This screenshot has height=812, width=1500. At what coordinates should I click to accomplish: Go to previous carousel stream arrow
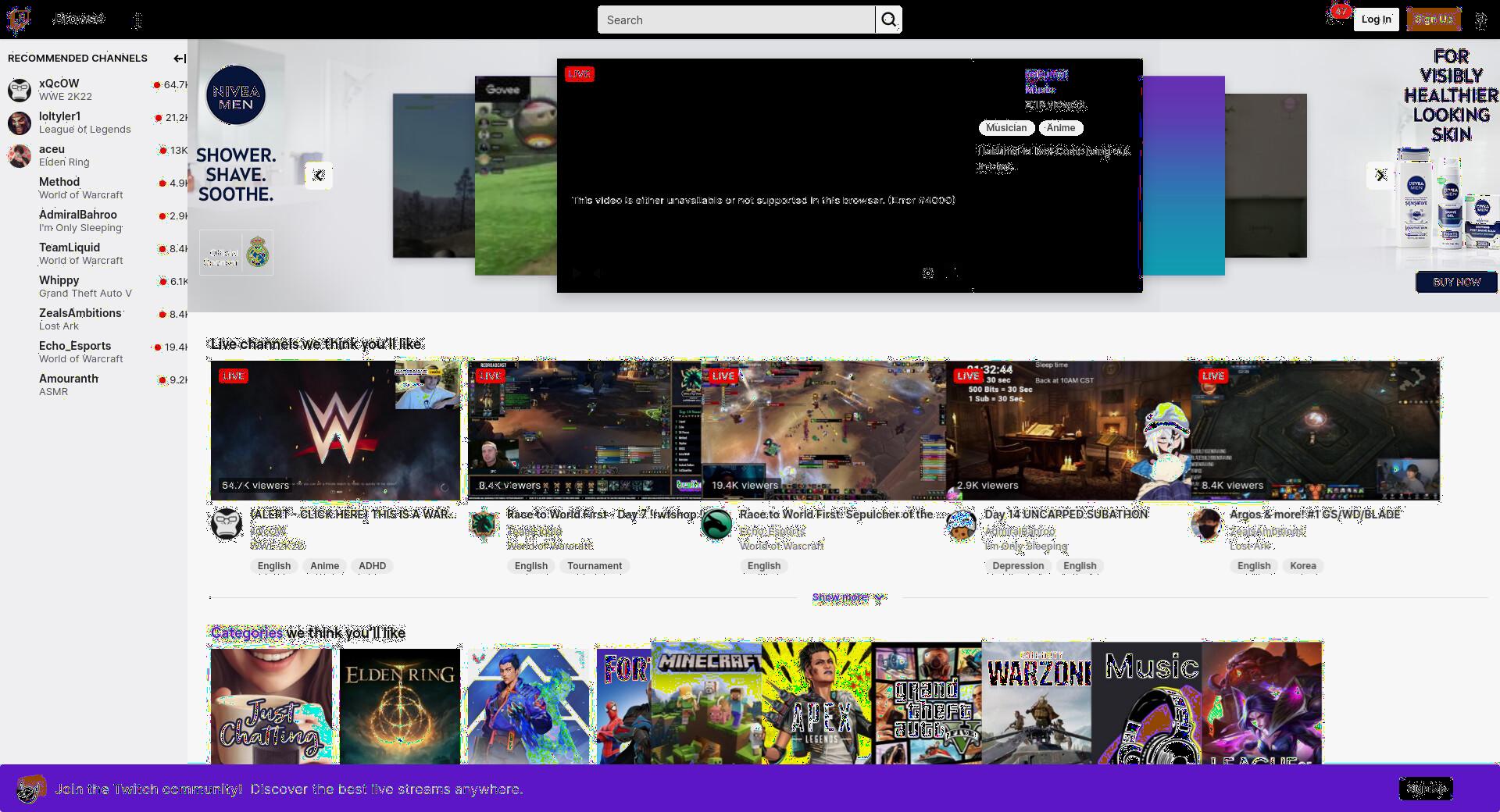(x=318, y=176)
